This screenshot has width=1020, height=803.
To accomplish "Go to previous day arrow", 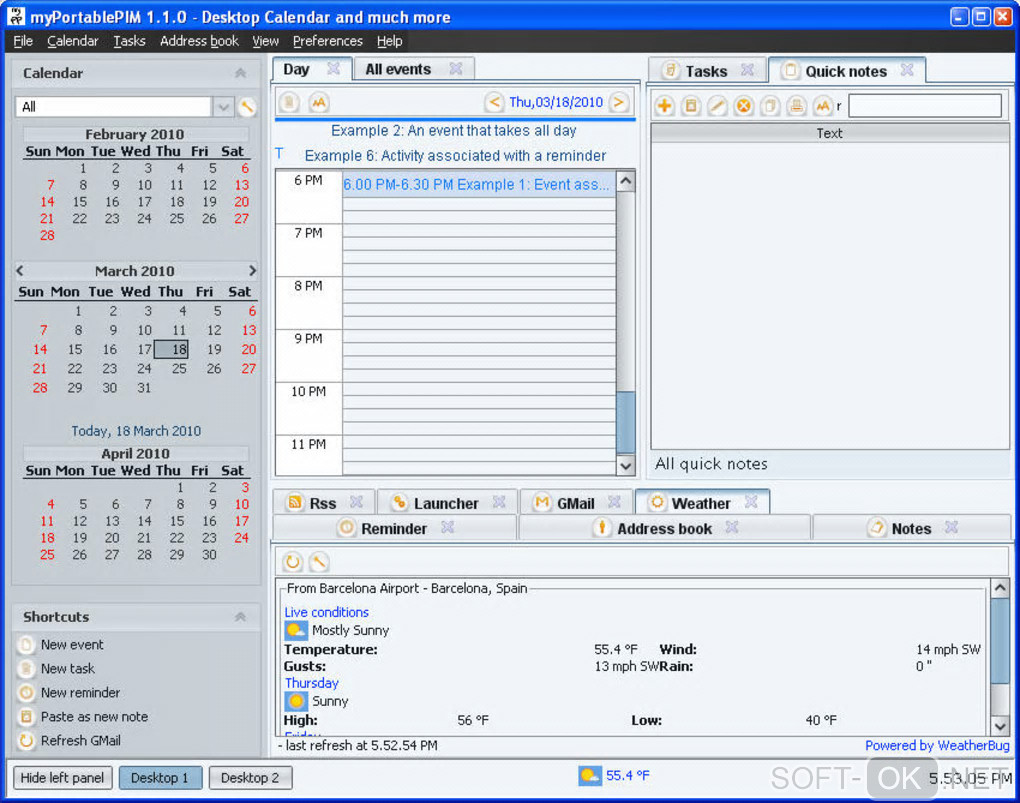I will point(494,102).
